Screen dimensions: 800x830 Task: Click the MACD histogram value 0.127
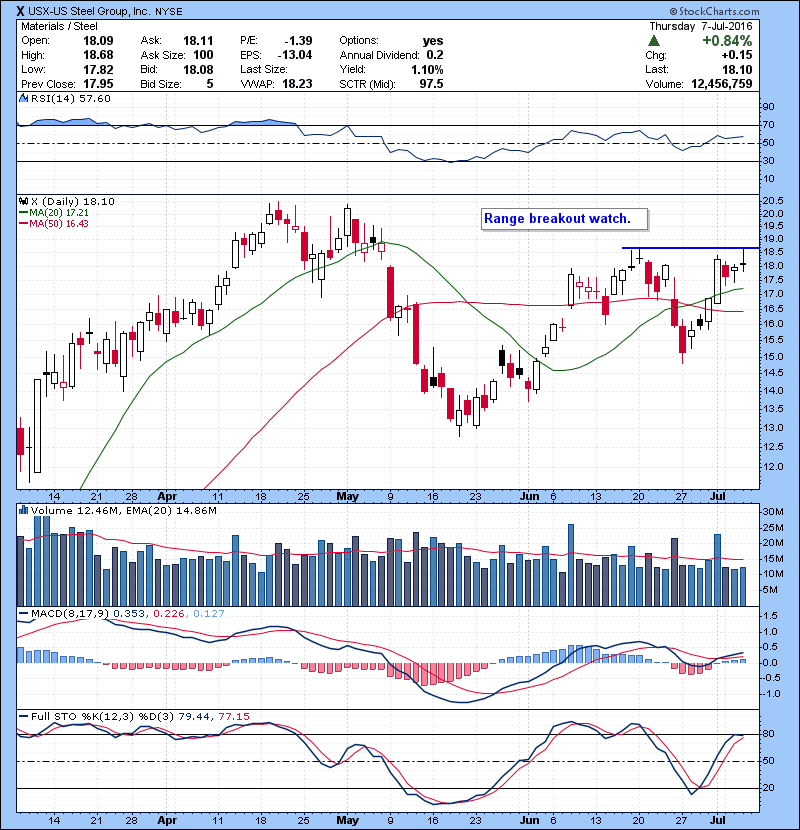point(209,614)
